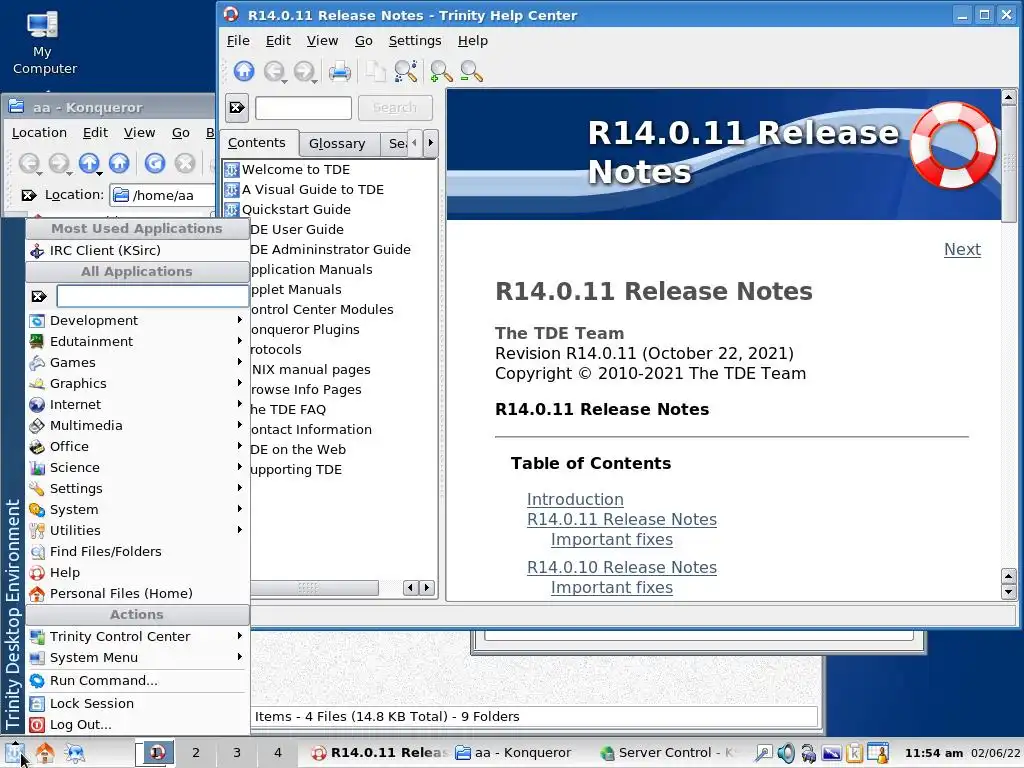
Task: Expand the Internet submenu
Action: pos(137,404)
